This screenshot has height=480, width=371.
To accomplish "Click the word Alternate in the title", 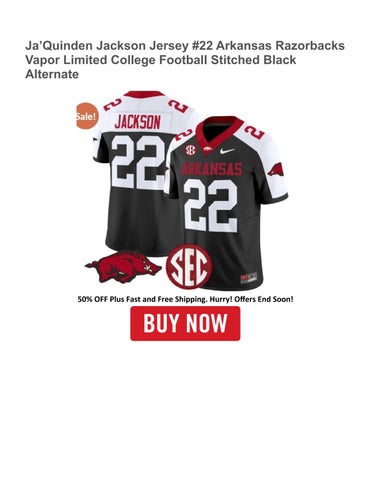I will [x=52, y=74].
